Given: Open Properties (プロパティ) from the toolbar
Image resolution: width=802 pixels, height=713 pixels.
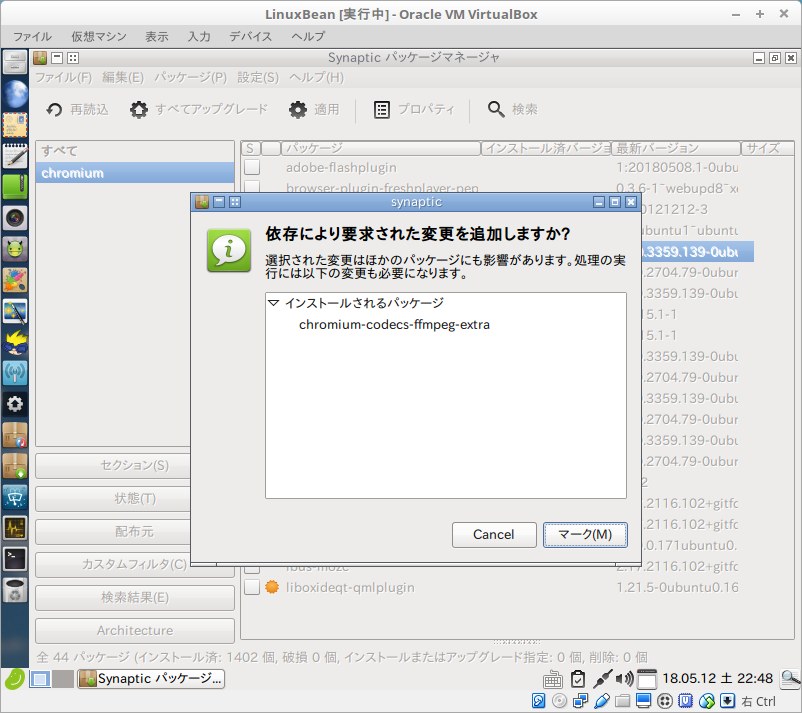Looking at the screenshot, I should (x=414, y=109).
